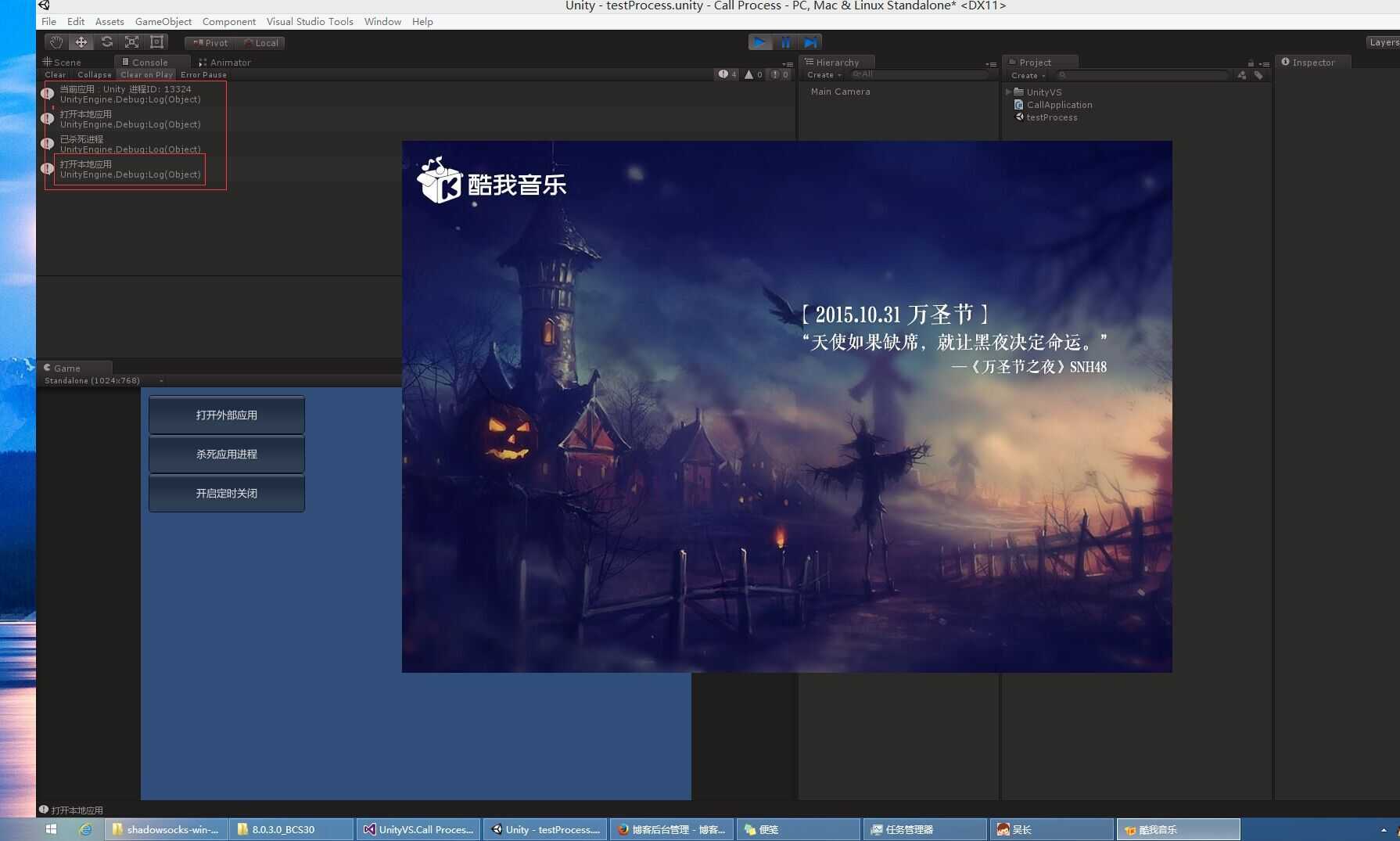1400x841 pixels.
Task: Step forward one frame
Action: click(810, 42)
